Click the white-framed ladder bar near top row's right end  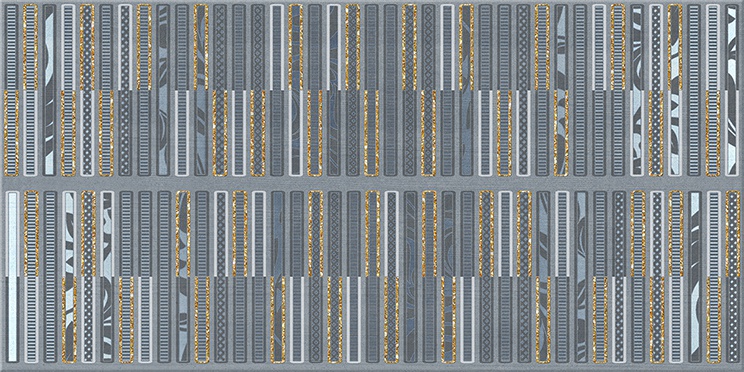click(x=713, y=47)
